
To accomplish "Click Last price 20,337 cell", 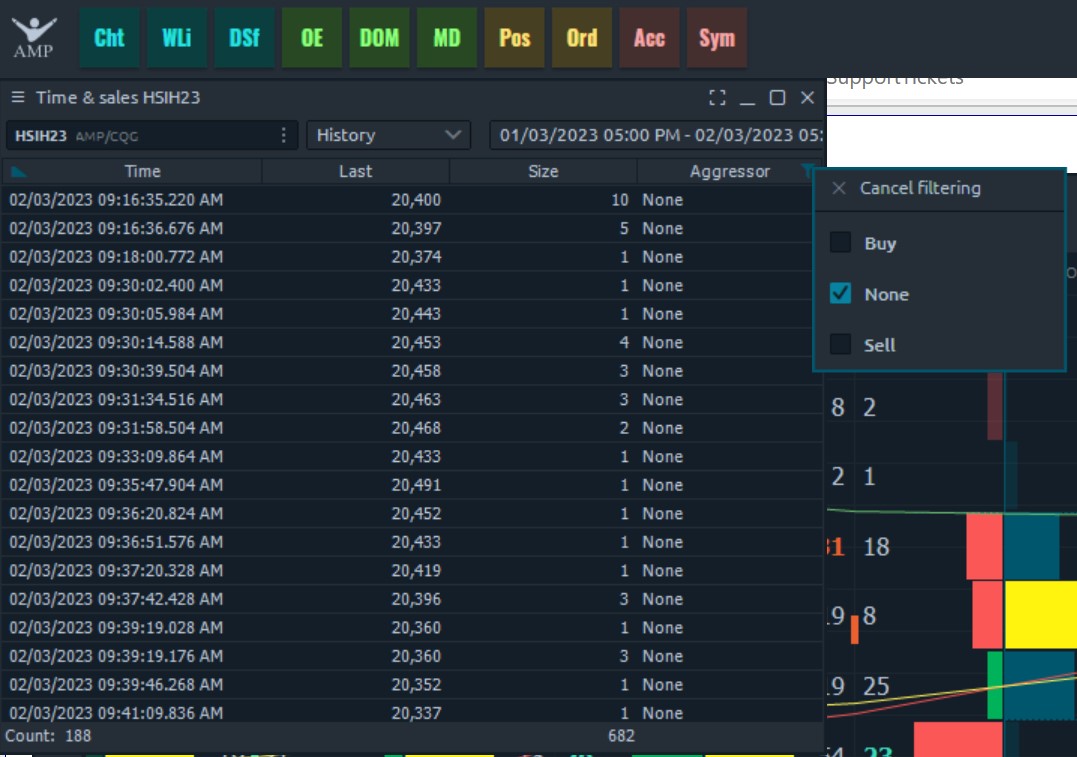I will pyautogui.click(x=416, y=713).
